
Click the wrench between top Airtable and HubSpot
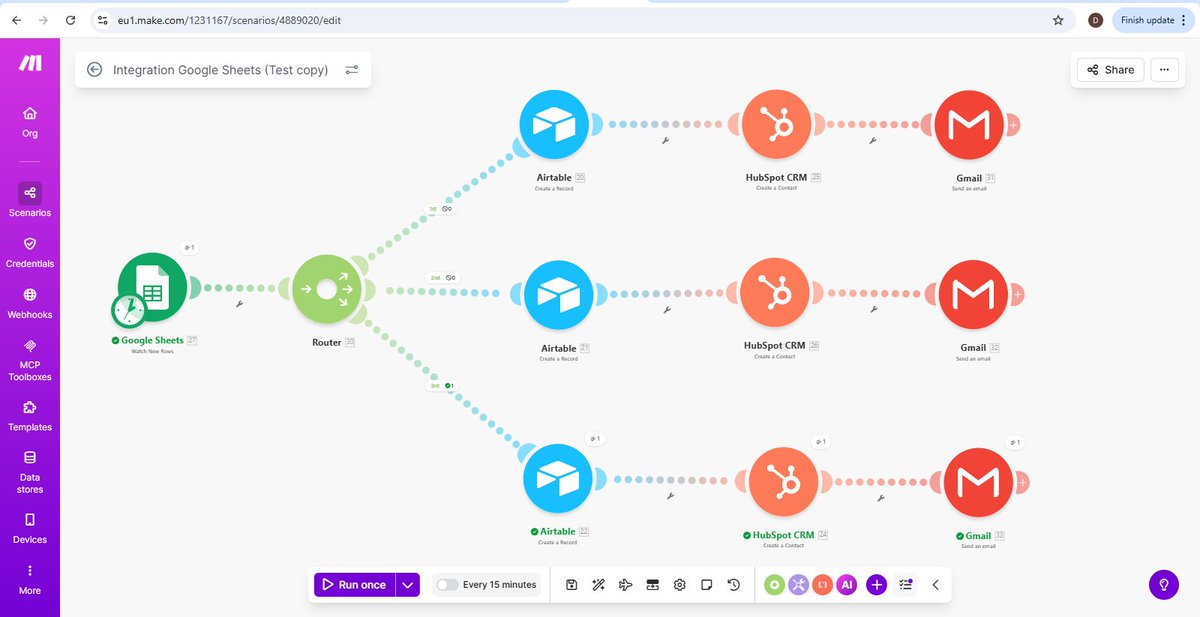tap(665, 141)
